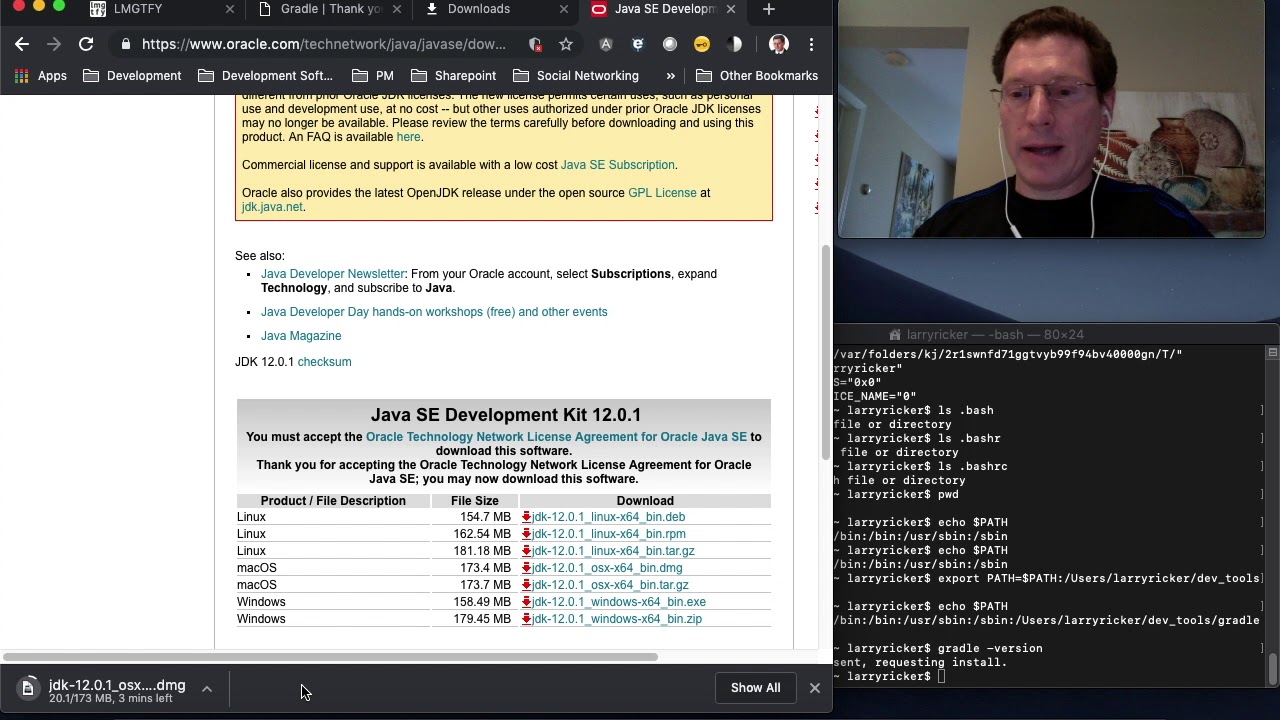Open the Development bookmarks folder

132,76
